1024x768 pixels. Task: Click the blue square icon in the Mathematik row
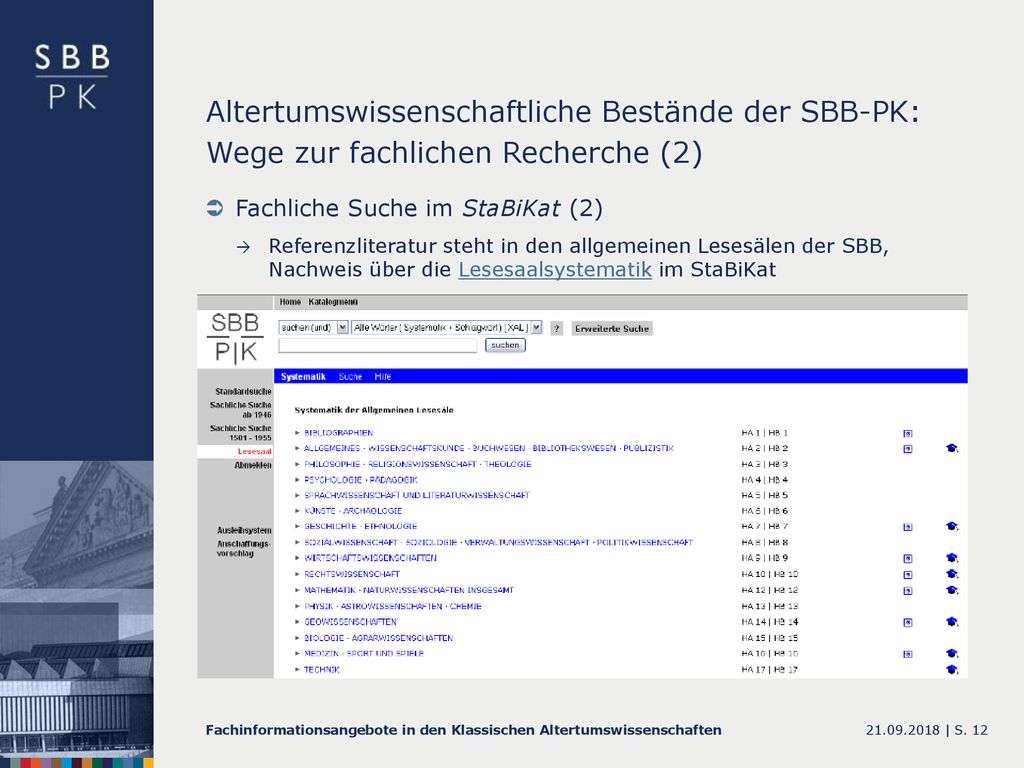point(908,591)
